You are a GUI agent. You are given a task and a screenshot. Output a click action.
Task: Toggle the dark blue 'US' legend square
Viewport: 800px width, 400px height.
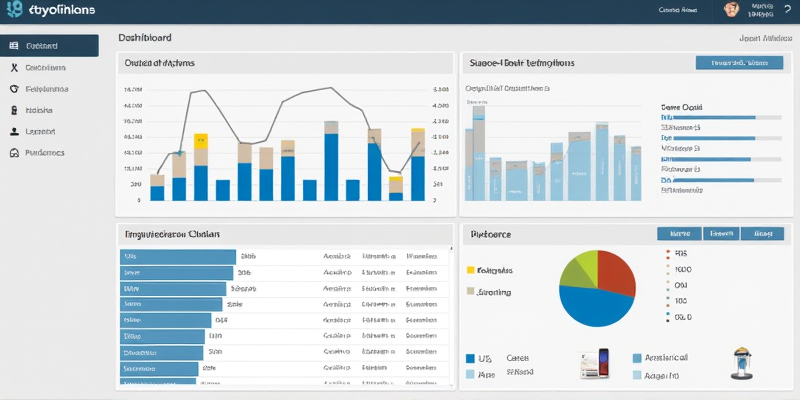pos(472,357)
